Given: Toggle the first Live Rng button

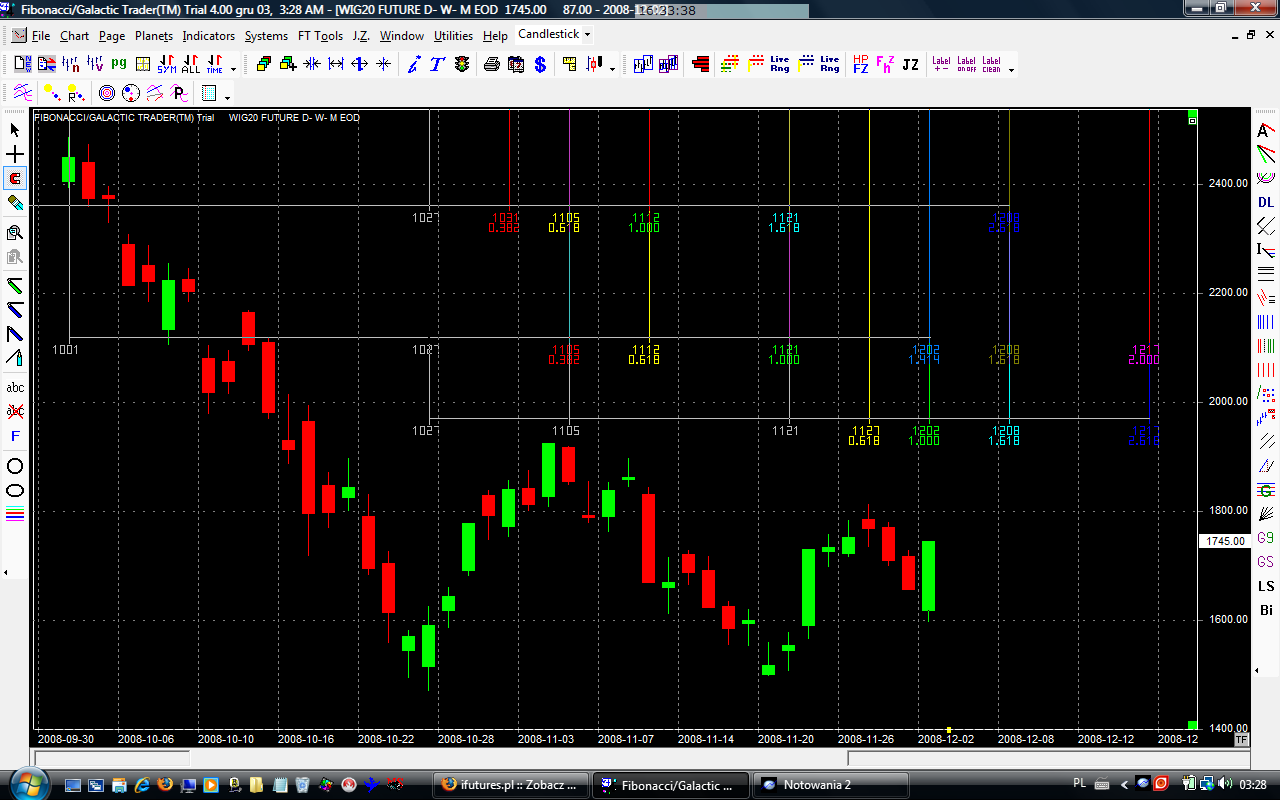Looking at the screenshot, I should [x=779, y=65].
